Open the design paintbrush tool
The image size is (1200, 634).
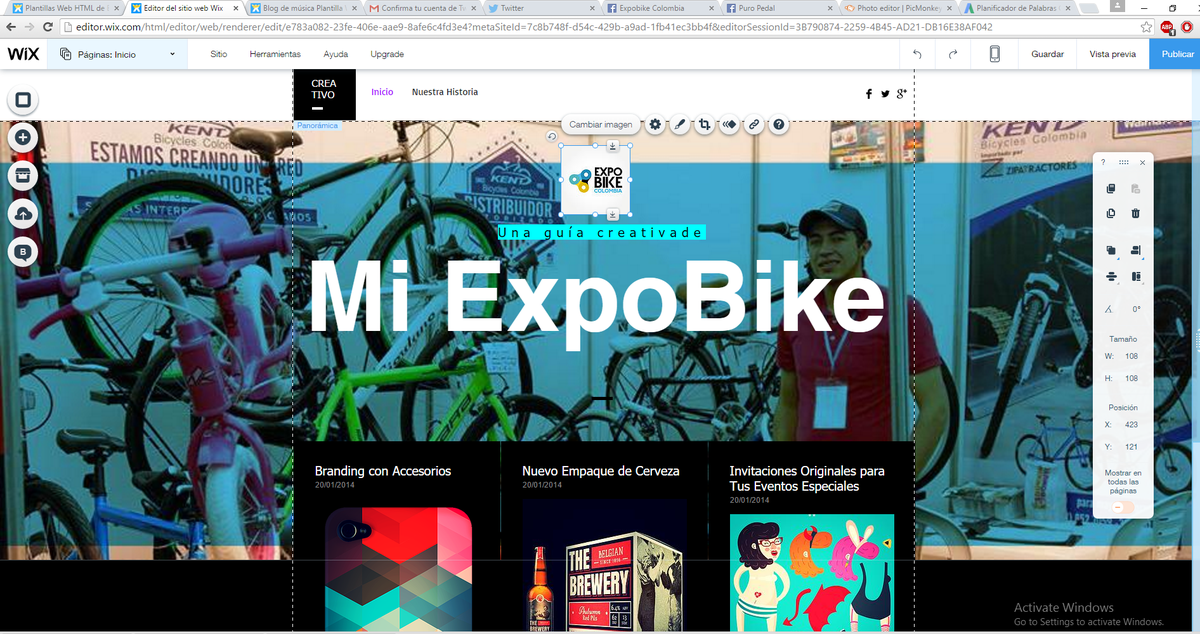click(x=680, y=125)
